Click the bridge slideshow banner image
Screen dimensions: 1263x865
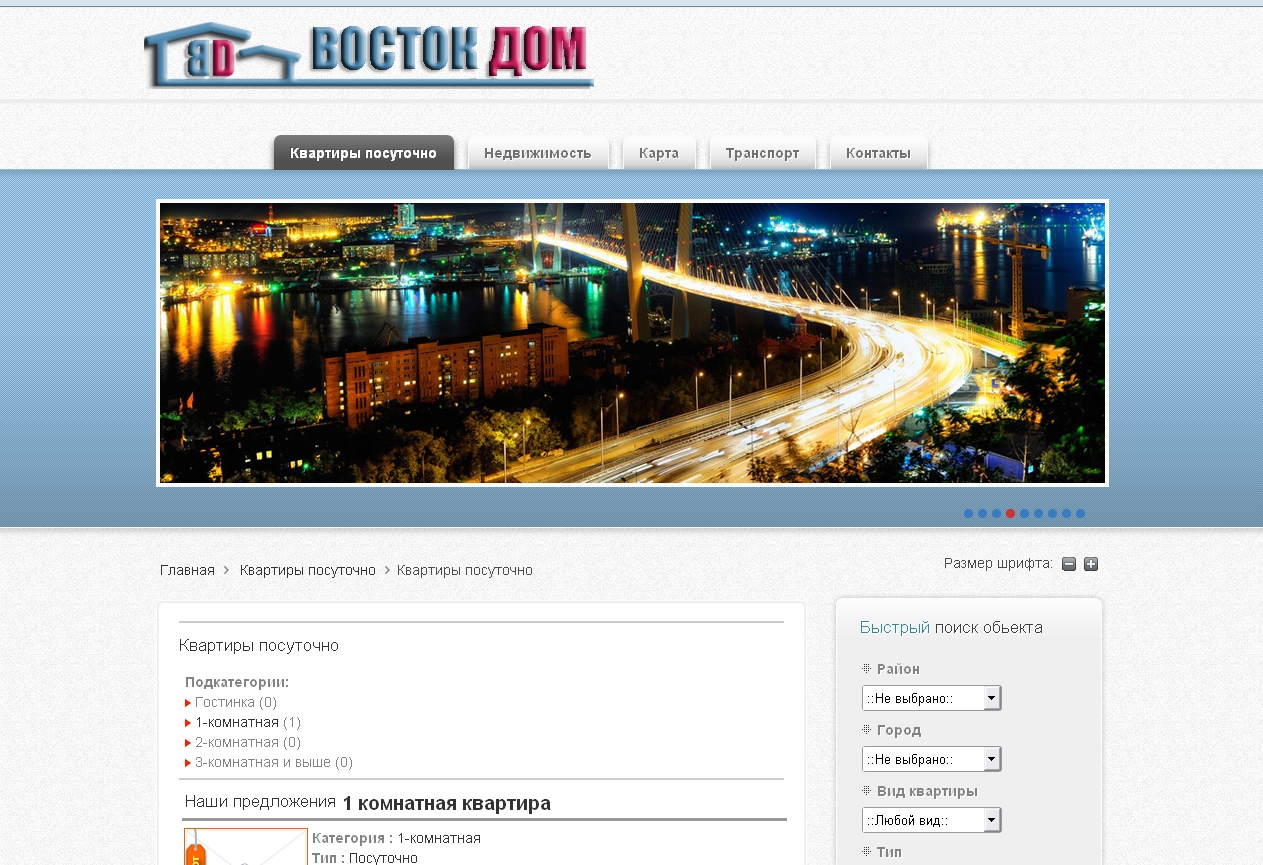click(632, 343)
